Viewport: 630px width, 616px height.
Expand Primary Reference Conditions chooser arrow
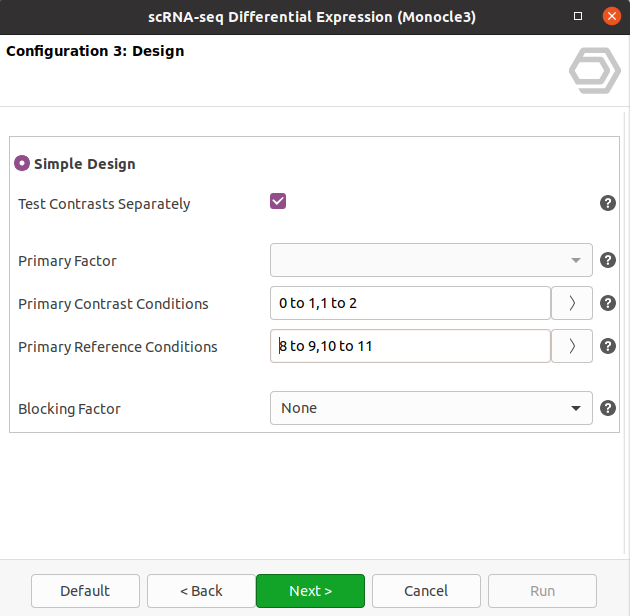pyautogui.click(x=572, y=346)
